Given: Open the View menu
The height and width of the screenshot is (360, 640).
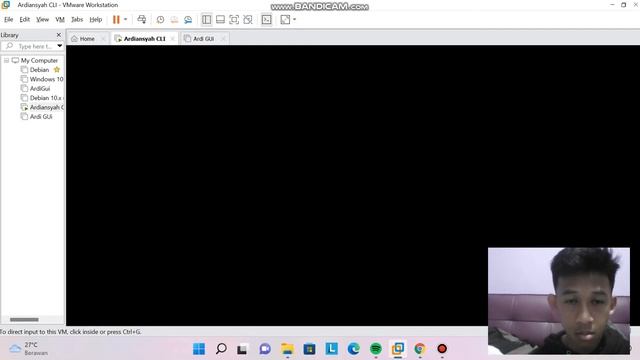Looking at the screenshot, I should click(x=42, y=19).
